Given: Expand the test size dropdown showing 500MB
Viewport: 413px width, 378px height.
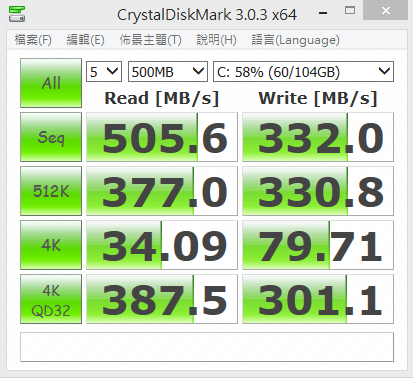Looking at the screenshot, I should tap(168, 71).
